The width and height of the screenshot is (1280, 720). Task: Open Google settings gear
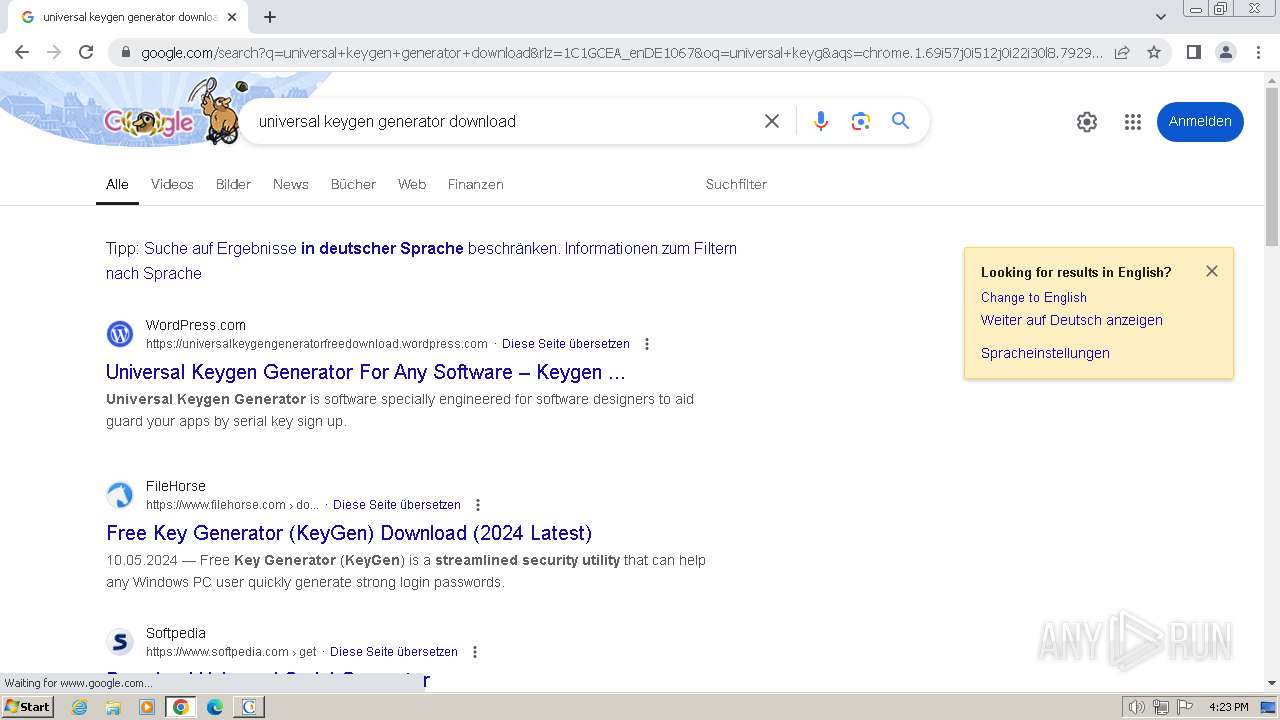coord(1087,122)
